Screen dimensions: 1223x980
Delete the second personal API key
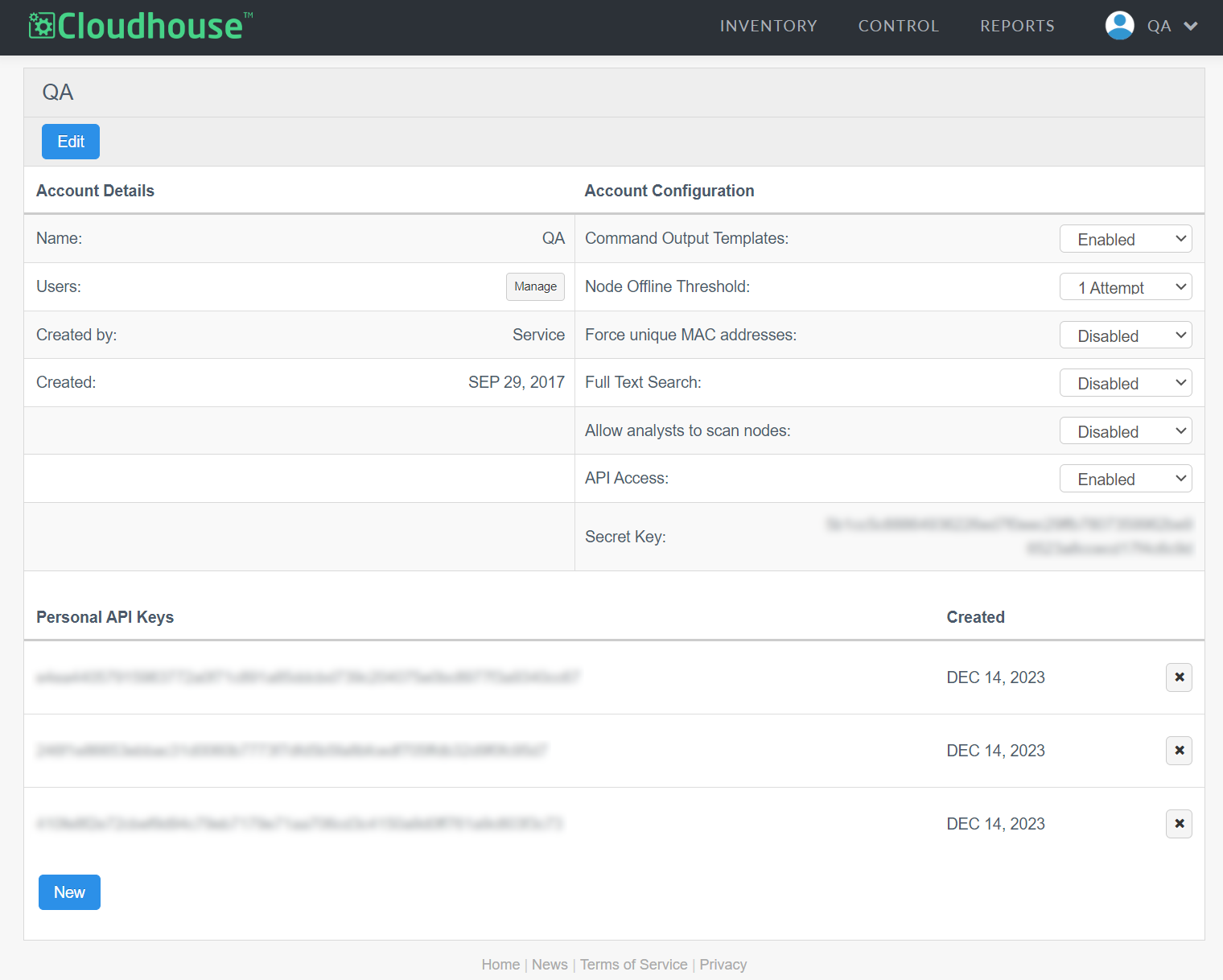tap(1179, 751)
